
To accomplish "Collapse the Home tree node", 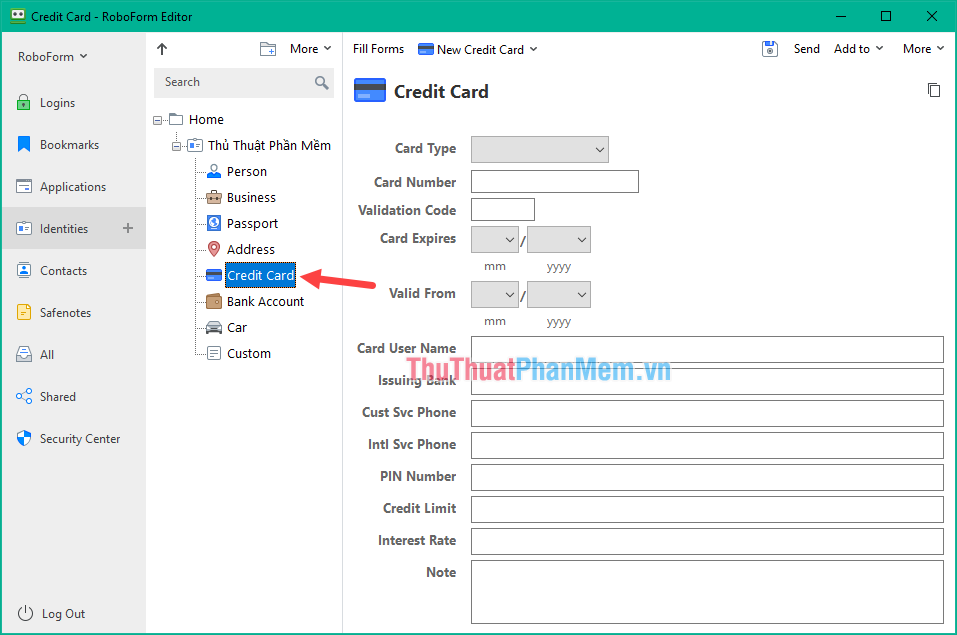I will 156,118.
